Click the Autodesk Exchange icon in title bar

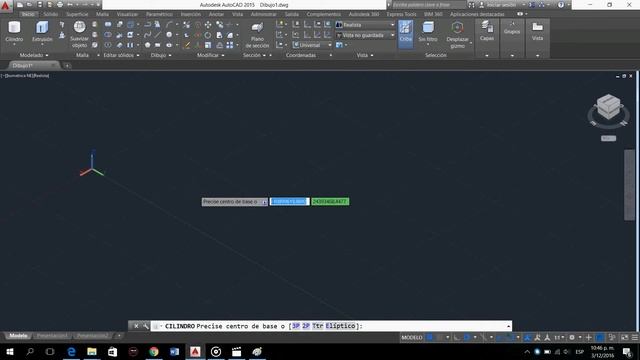pyautogui.click(x=532, y=5)
